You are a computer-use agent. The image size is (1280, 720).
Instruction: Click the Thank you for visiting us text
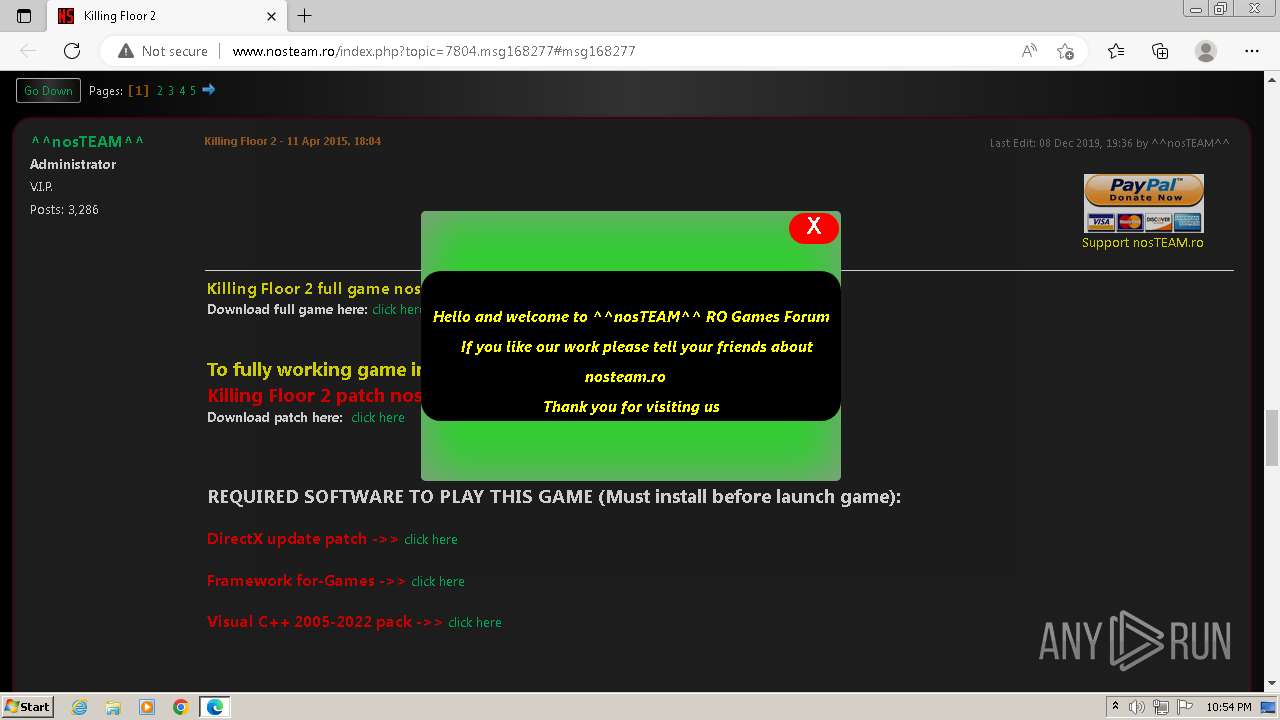point(631,406)
